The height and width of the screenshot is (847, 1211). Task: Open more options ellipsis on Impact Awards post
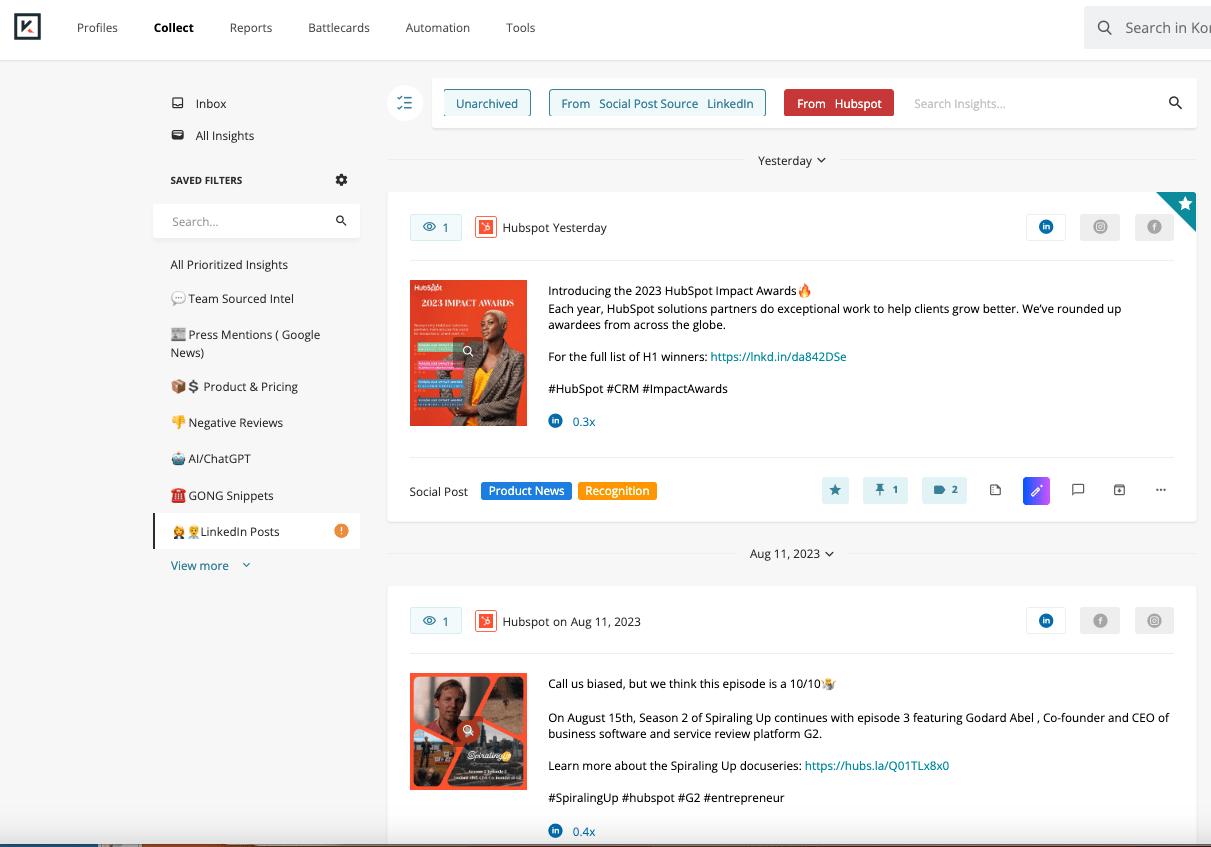tap(1161, 490)
